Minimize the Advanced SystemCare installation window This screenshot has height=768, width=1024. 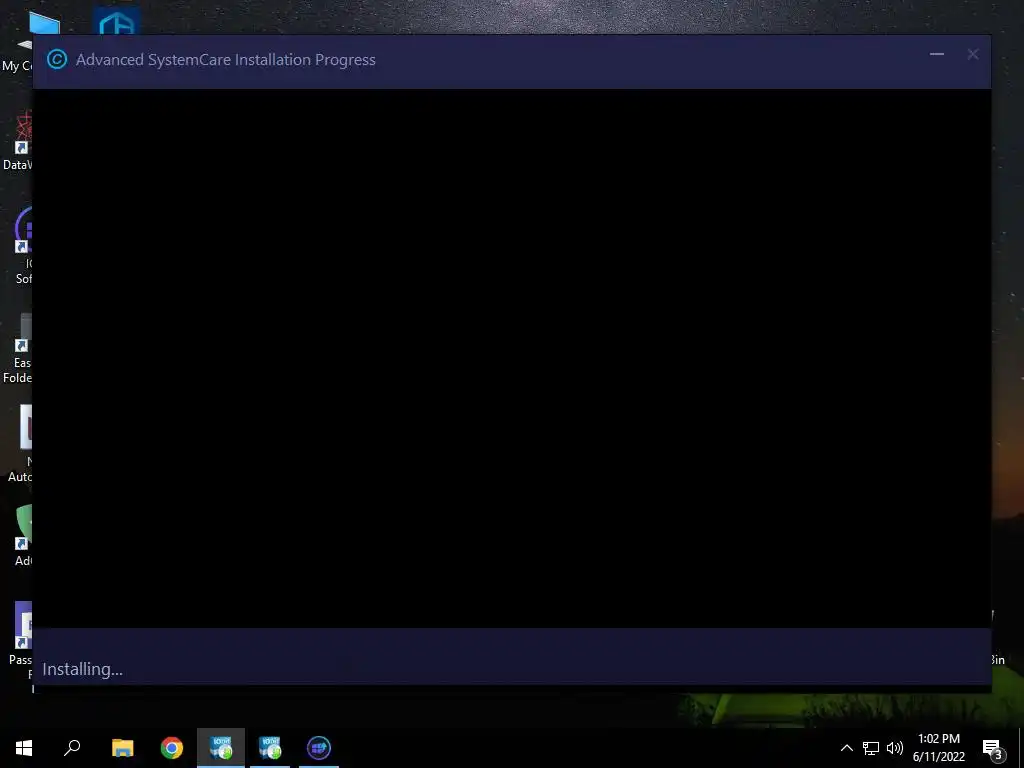tap(936, 54)
